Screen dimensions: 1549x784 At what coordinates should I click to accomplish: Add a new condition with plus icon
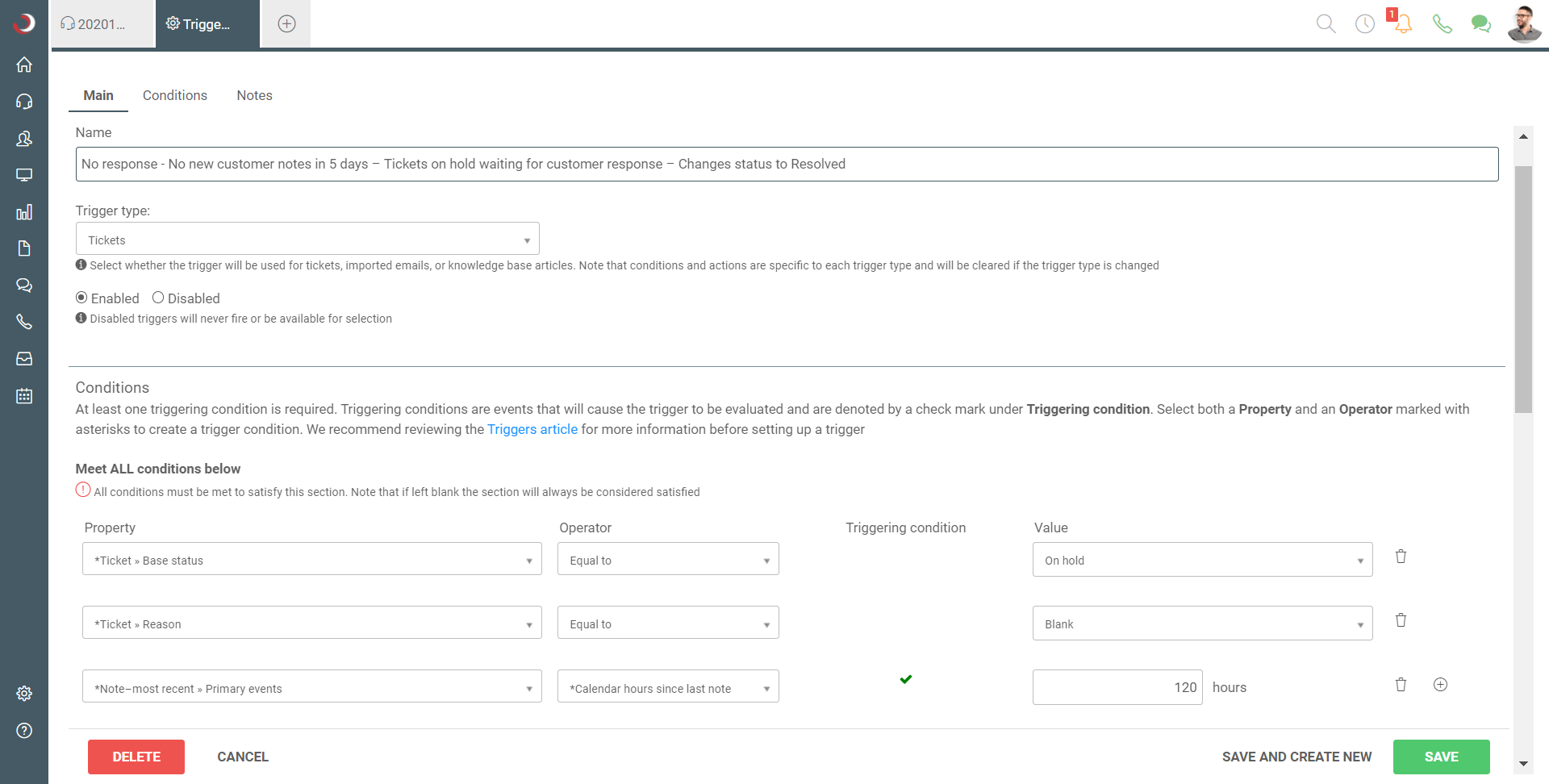[x=1440, y=685]
